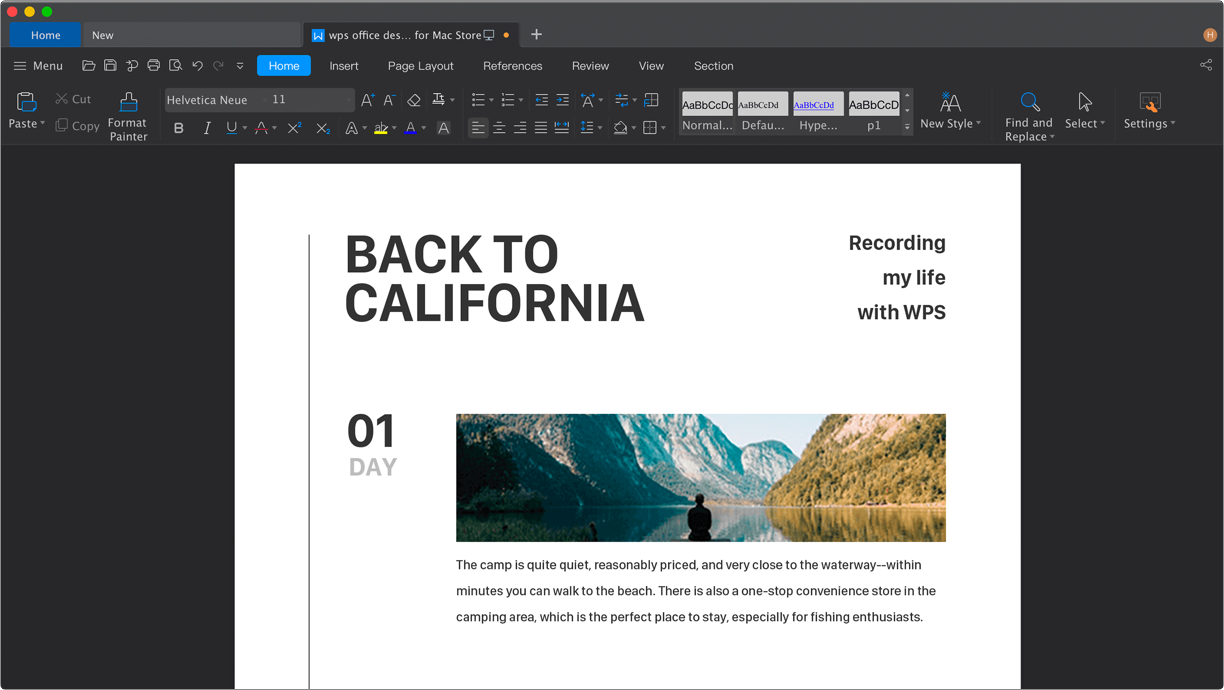The width and height of the screenshot is (1224, 690).
Task: Apply the Hyperlink style
Action: click(x=818, y=104)
